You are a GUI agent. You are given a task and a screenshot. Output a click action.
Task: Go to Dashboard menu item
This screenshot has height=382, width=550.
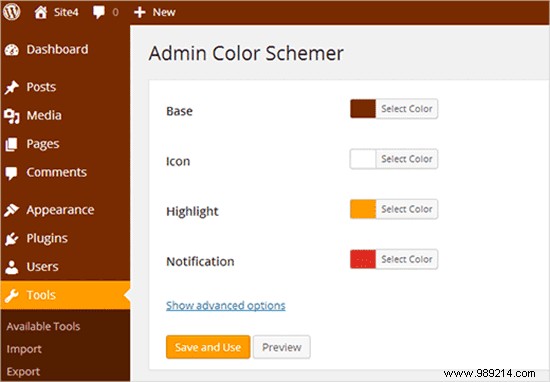pyautogui.click(x=65, y=49)
